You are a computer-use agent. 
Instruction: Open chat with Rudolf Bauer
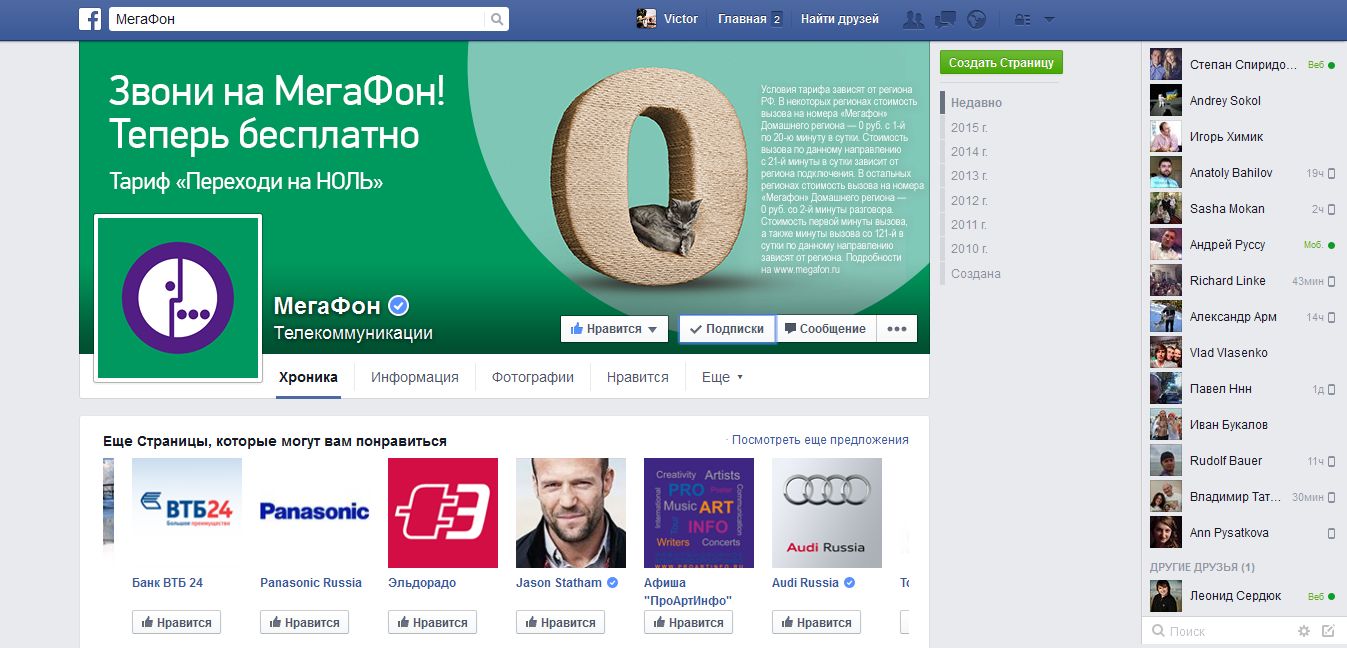pos(1243,461)
